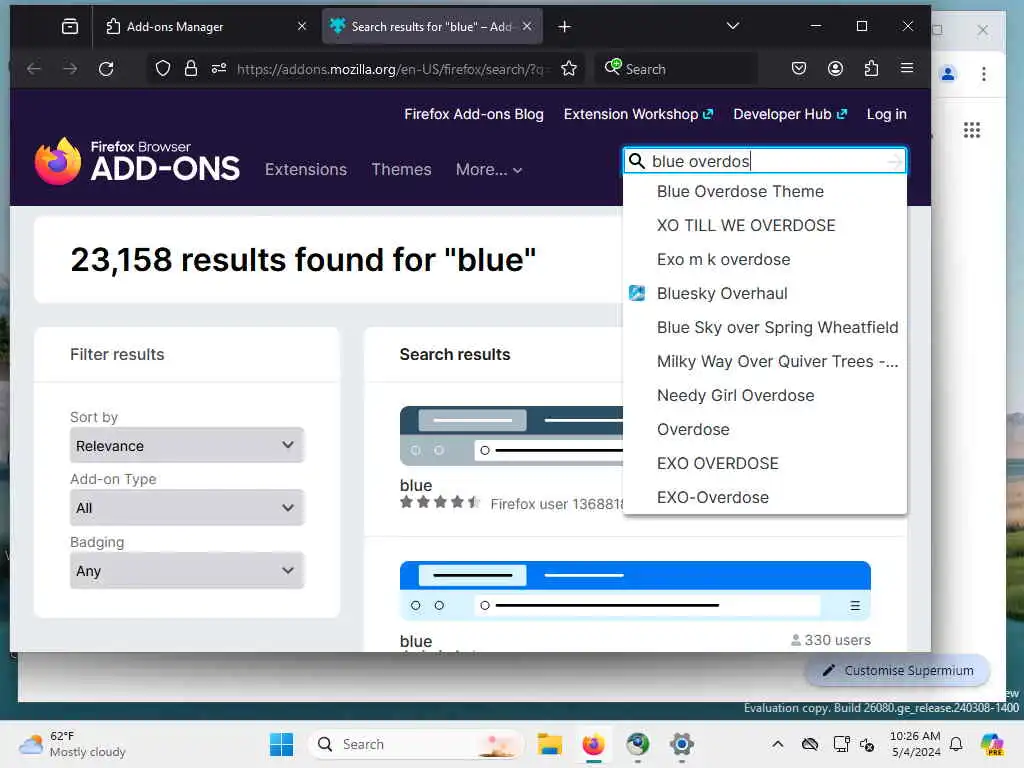Select the EXO OVERDOSE uppercase suggestion

pyautogui.click(x=765, y=463)
